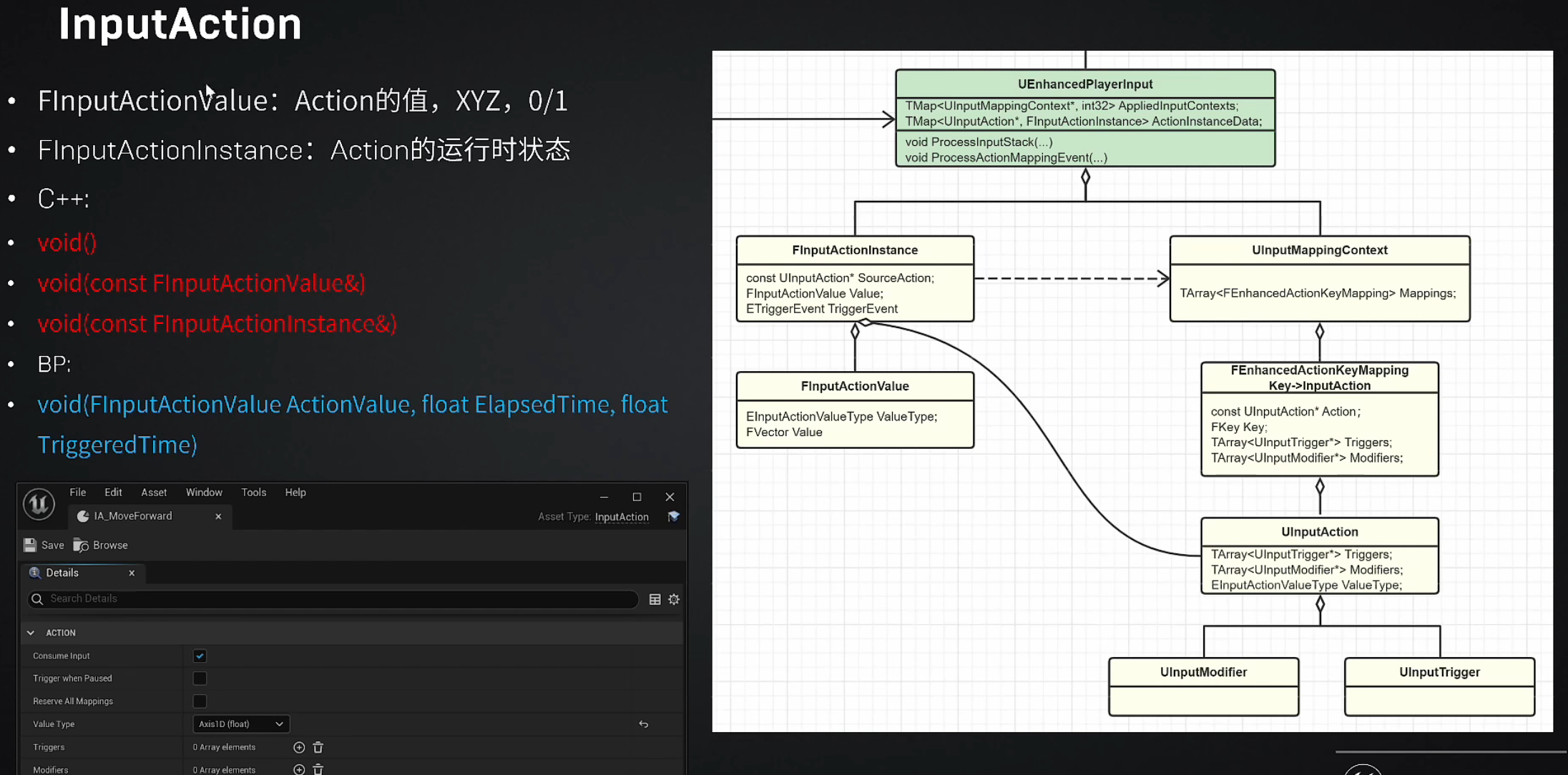Click the Save disk icon
The image size is (1568, 775).
30,546
